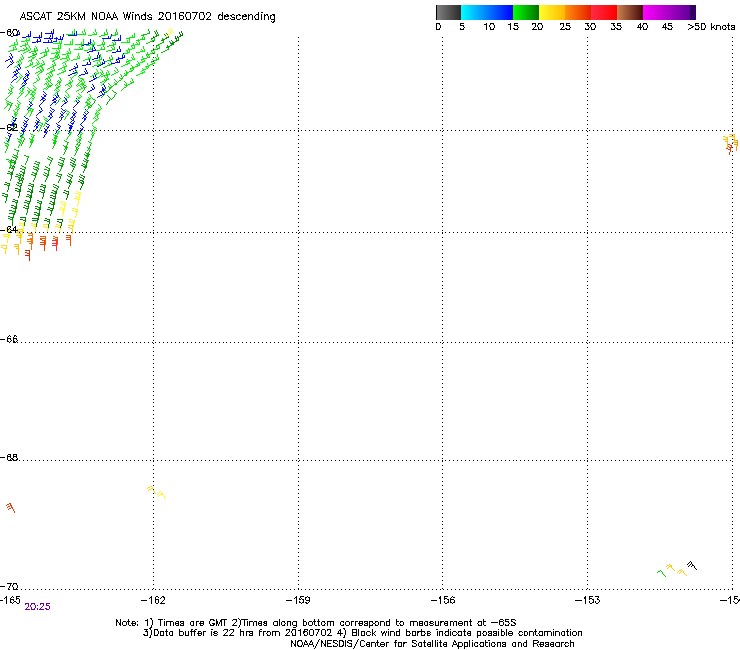The image size is (740, 650).
Task: Click the -162 longitude axis label
Action: point(153,600)
